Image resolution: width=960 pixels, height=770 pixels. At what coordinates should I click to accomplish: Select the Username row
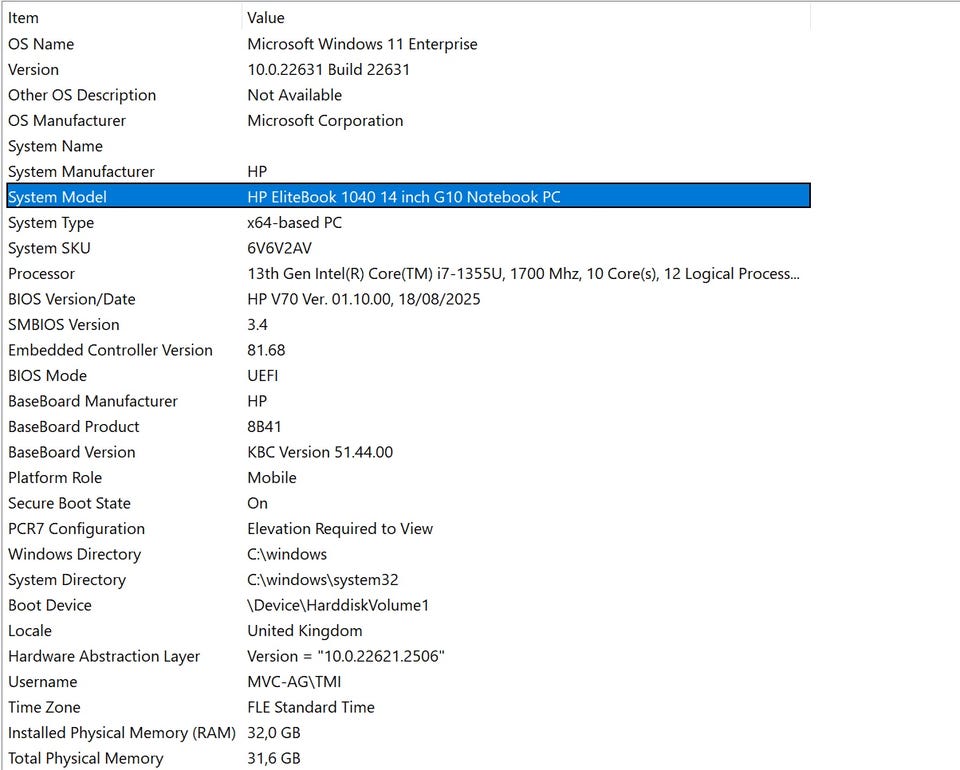tap(408, 682)
